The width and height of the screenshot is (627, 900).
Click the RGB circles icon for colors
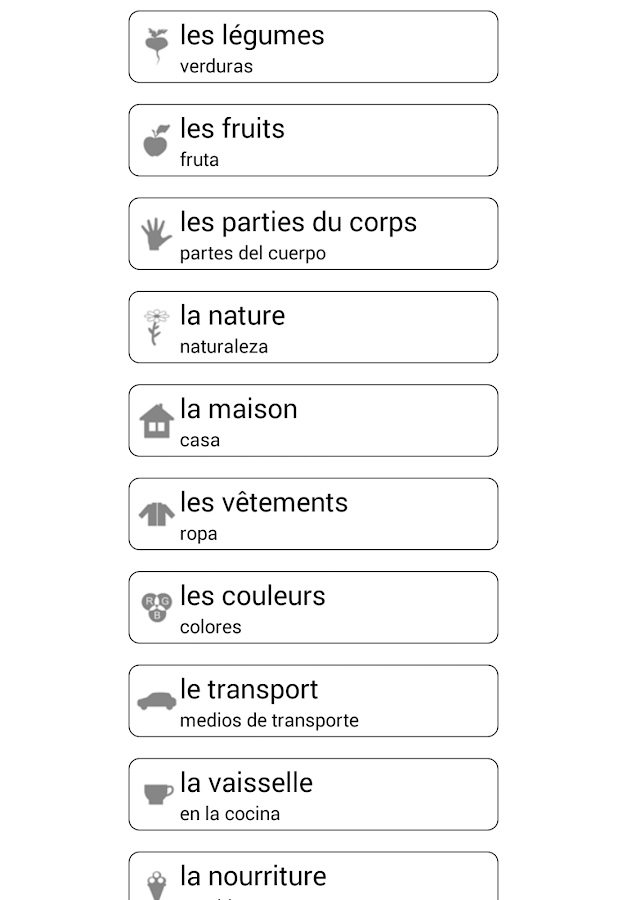(157, 607)
